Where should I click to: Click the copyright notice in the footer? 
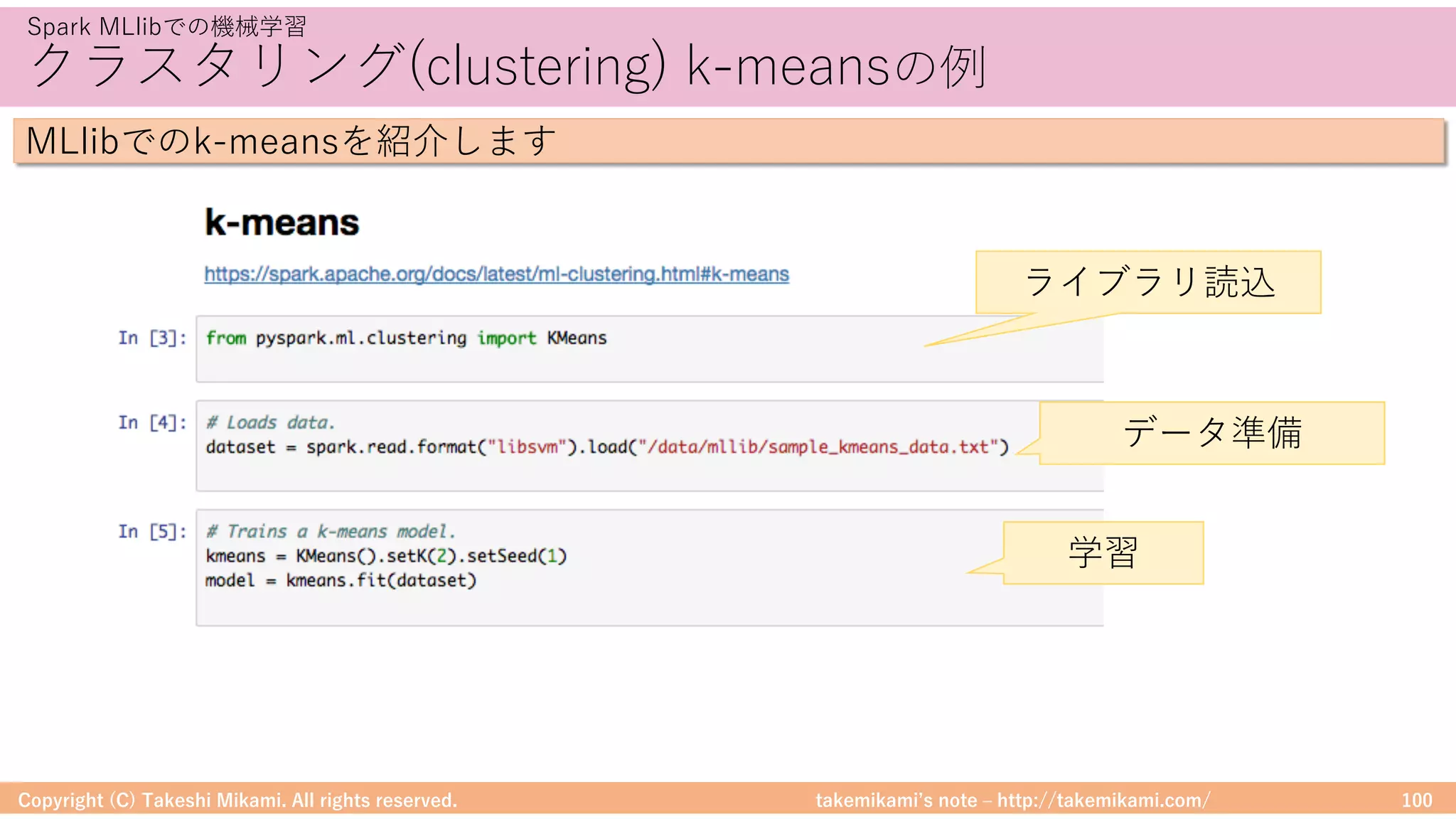237,801
